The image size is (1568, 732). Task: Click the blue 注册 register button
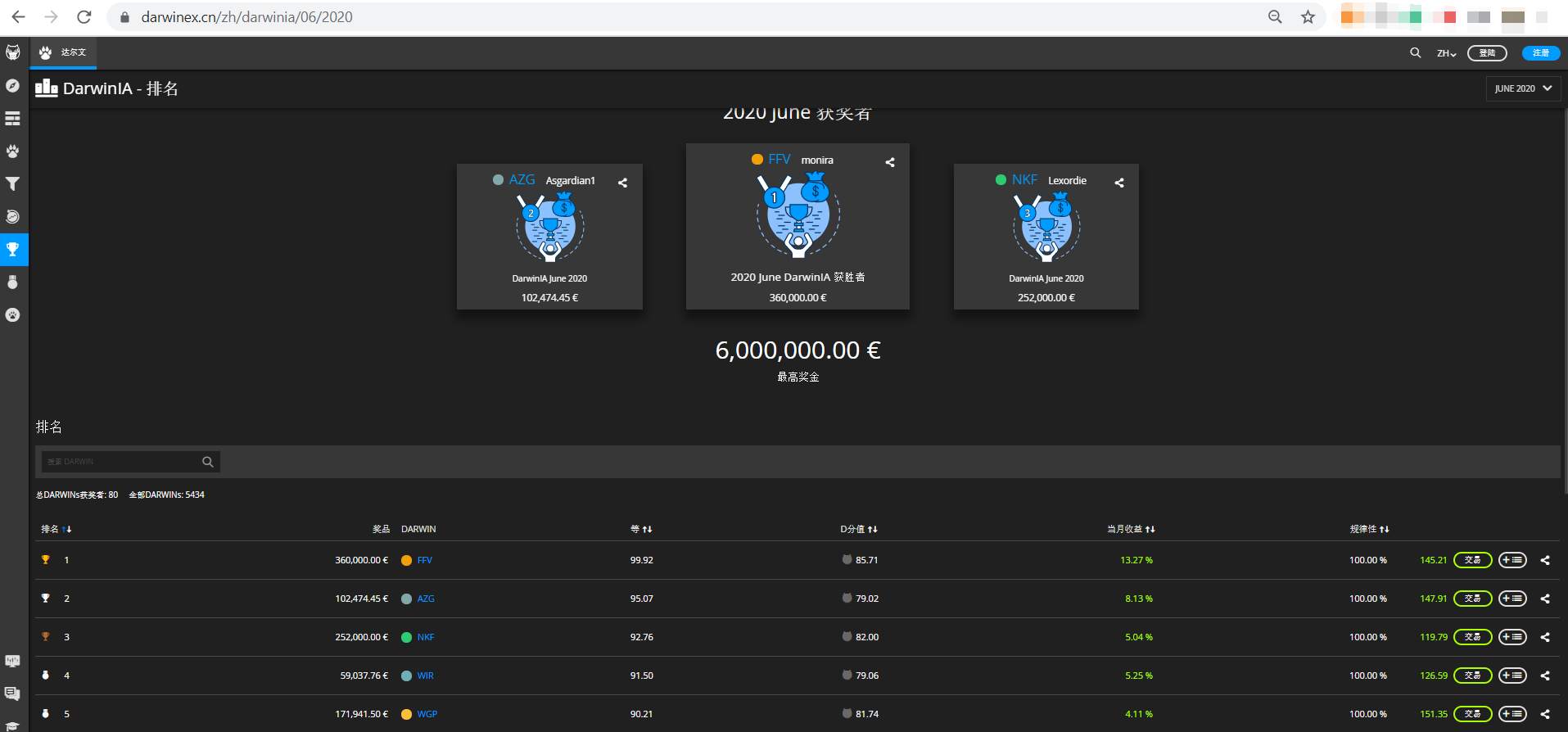pyautogui.click(x=1541, y=52)
